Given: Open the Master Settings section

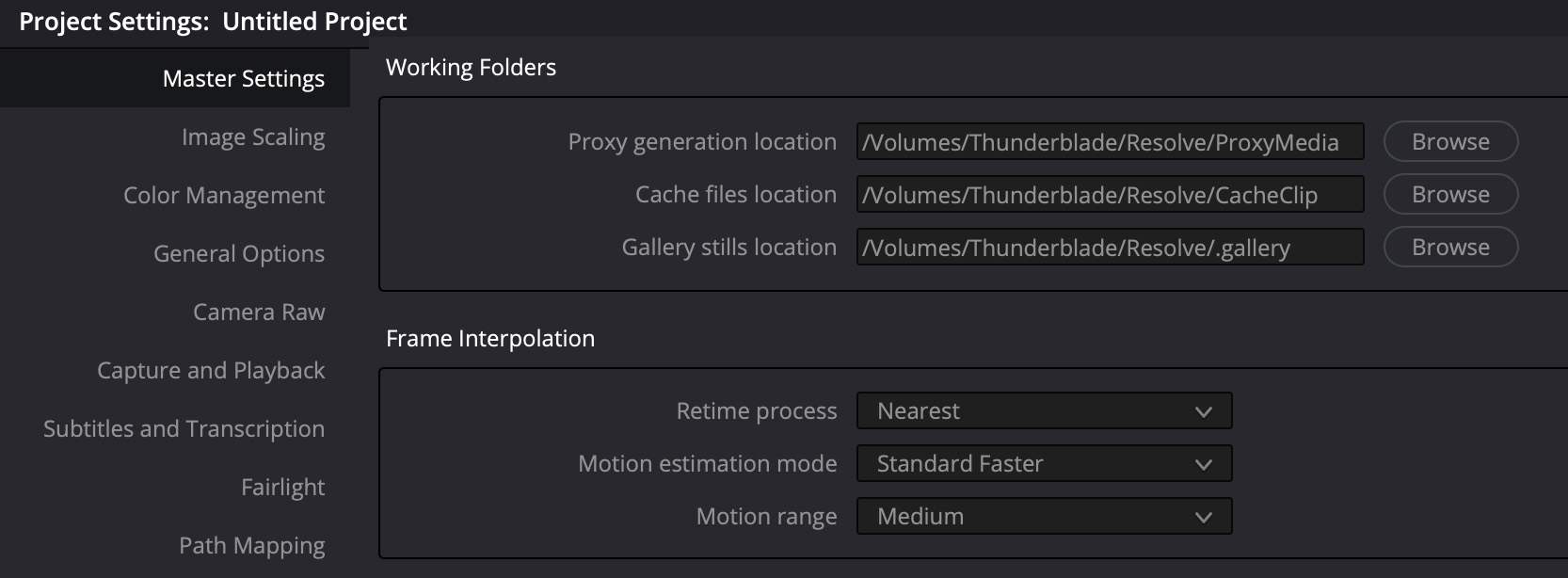Looking at the screenshot, I should point(243,78).
